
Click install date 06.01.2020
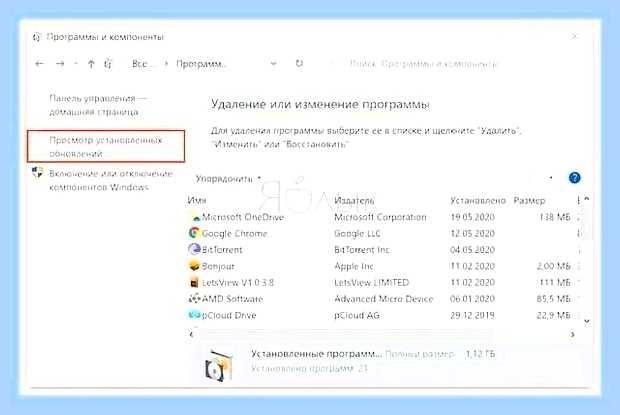click(473, 299)
